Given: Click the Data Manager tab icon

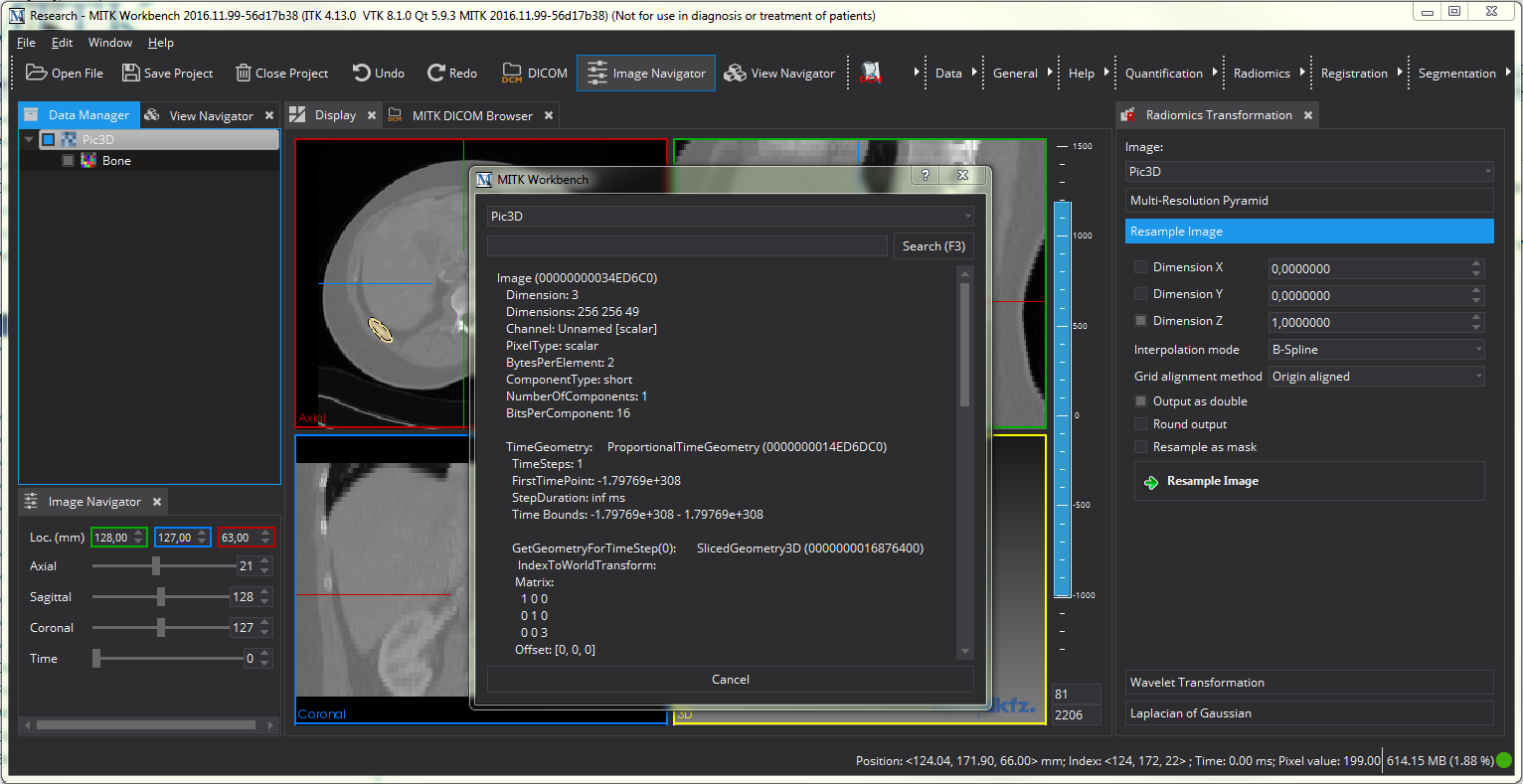Looking at the screenshot, I should [31, 115].
